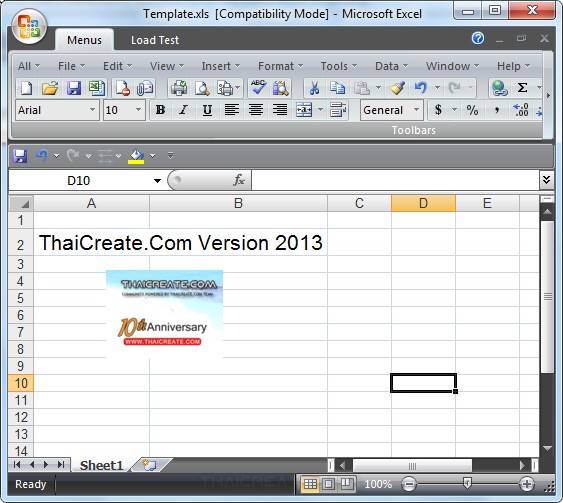Toggle Italic formatting
Image resolution: width=563 pixels, height=503 pixels.
click(183, 110)
